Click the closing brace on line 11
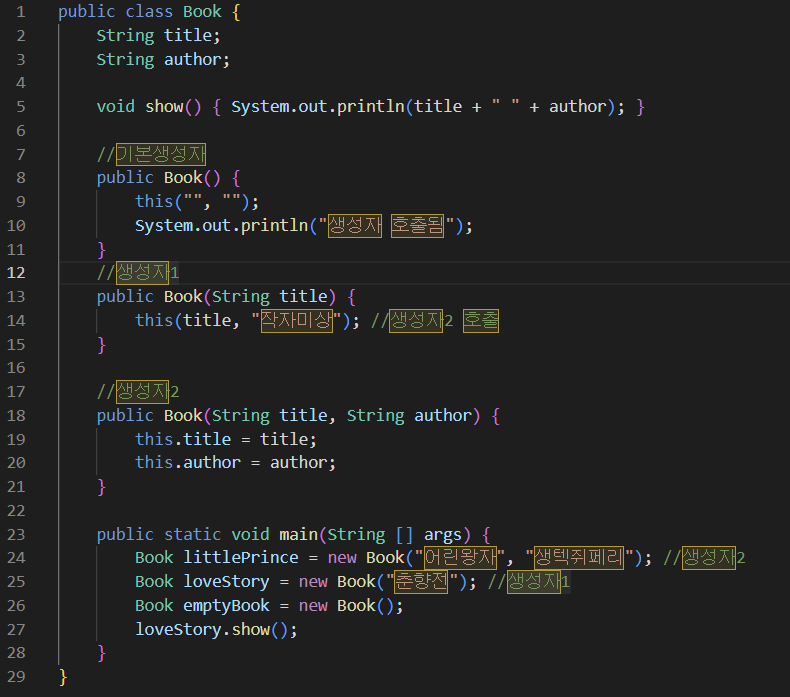The height and width of the screenshot is (697, 790). [101, 249]
